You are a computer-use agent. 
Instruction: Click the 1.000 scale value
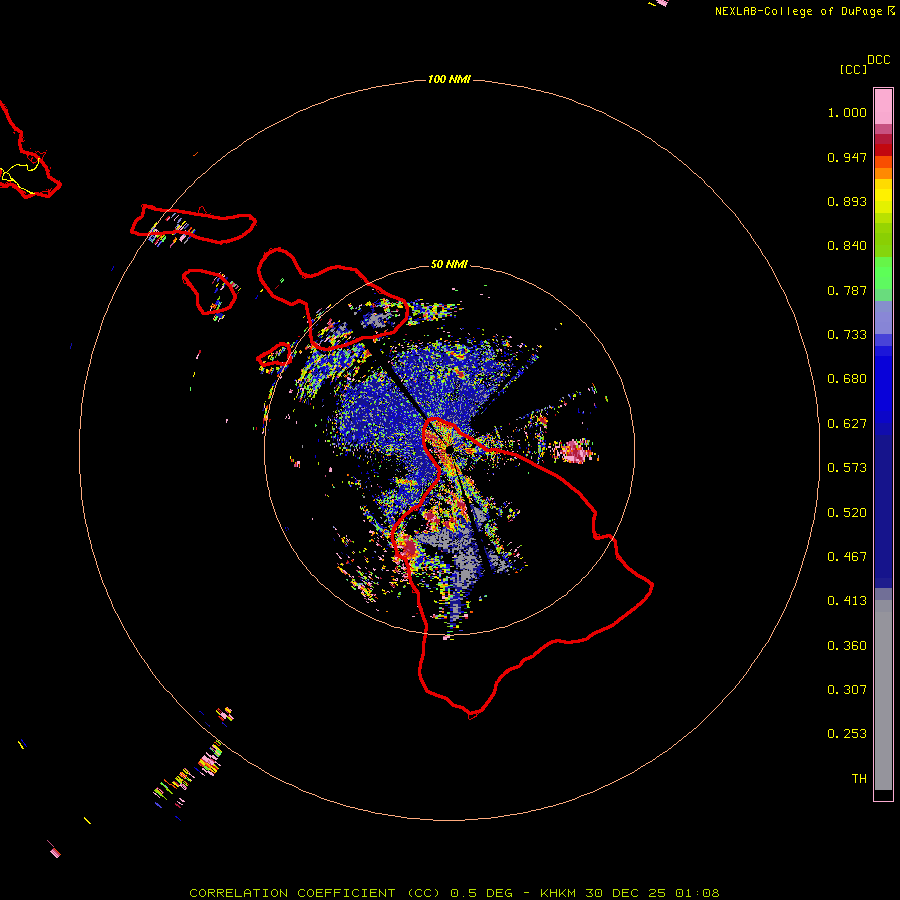coord(847,112)
